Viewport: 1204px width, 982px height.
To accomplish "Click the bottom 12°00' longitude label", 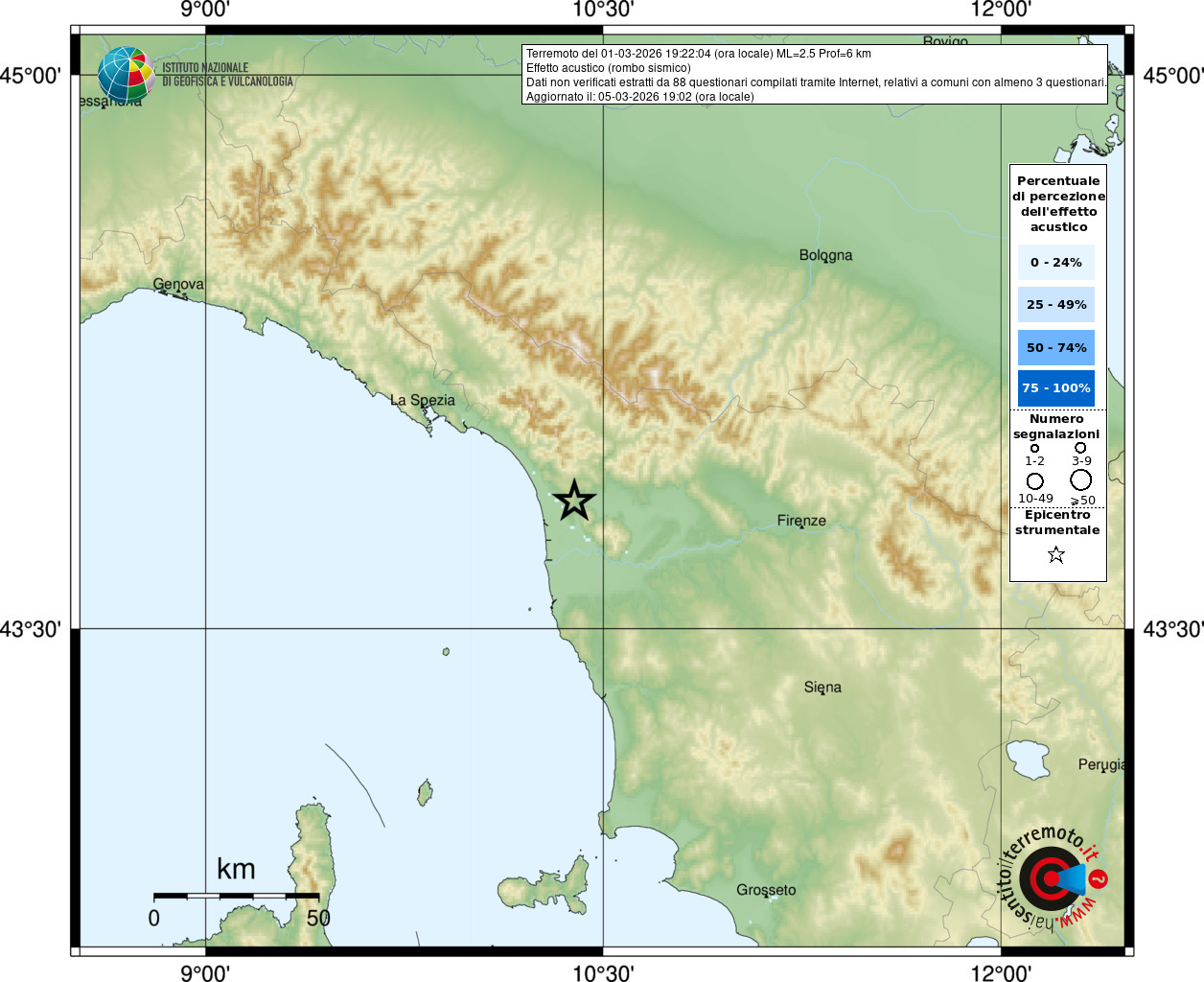I will (1001, 973).
